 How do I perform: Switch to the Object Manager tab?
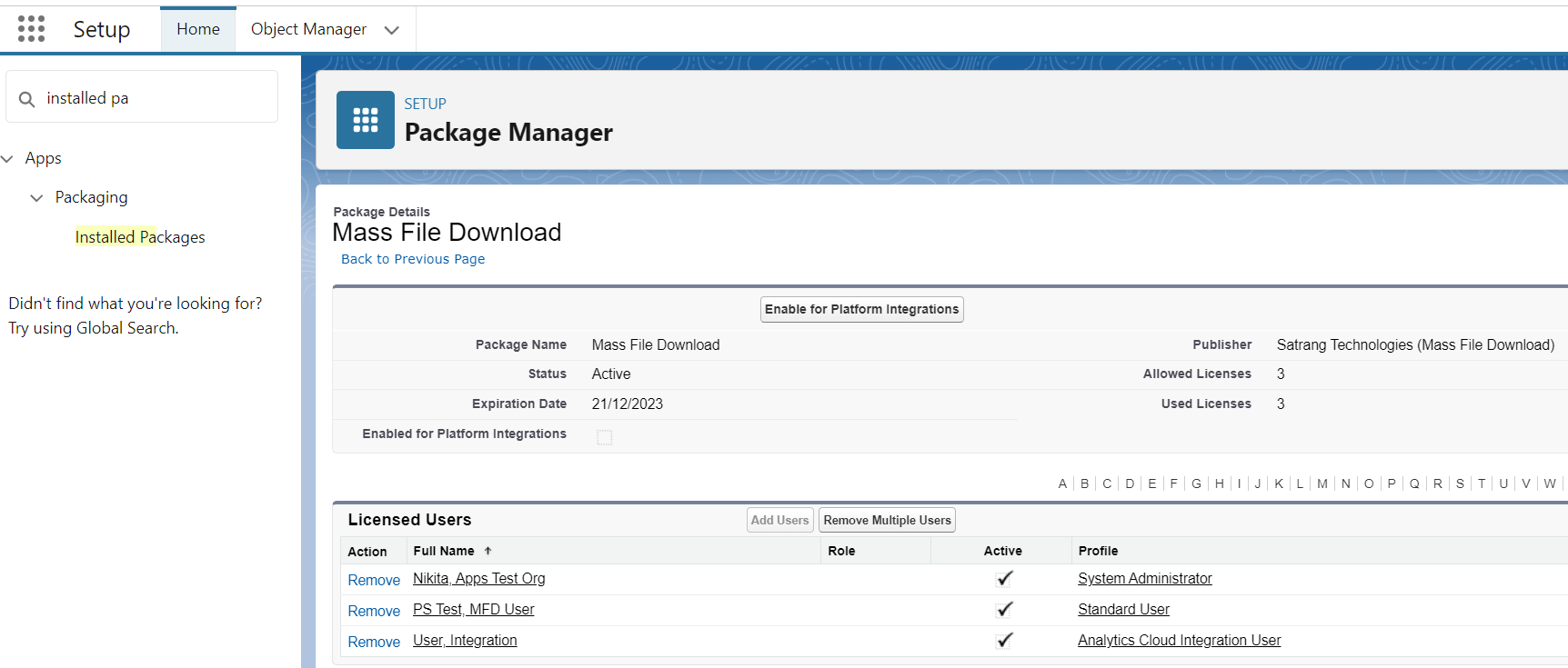pyautogui.click(x=308, y=29)
